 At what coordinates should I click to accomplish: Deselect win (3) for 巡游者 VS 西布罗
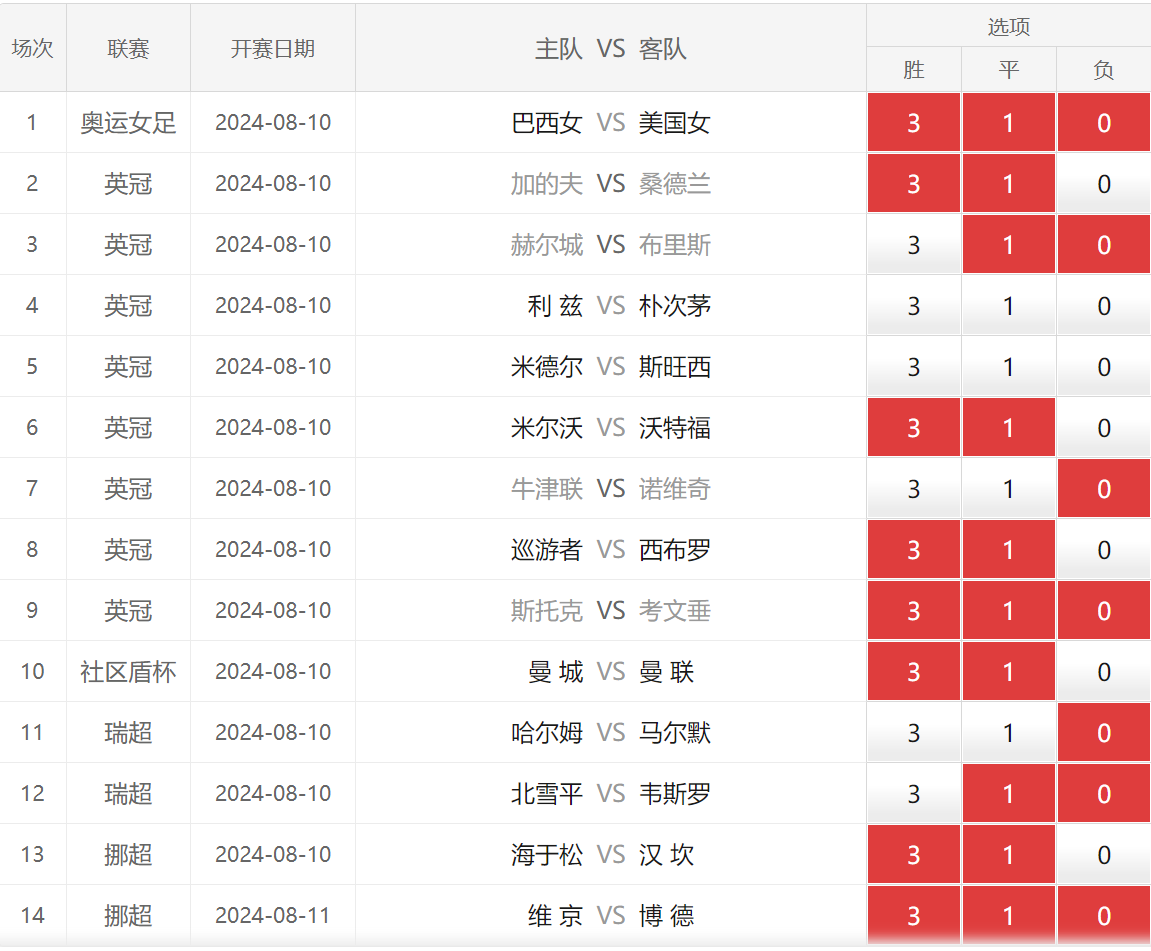[914, 549]
